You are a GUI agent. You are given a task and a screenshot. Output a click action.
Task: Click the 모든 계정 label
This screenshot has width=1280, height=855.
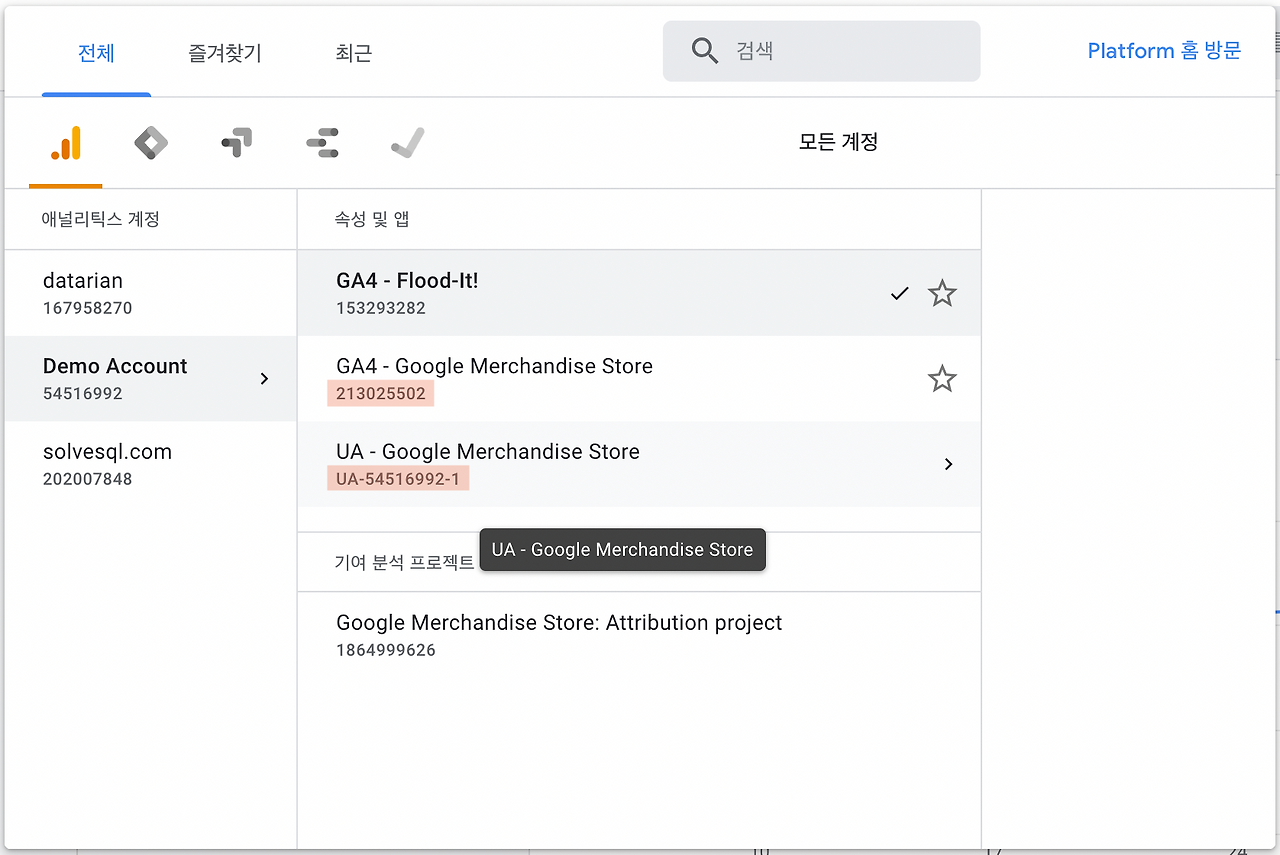click(x=838, y=142)
